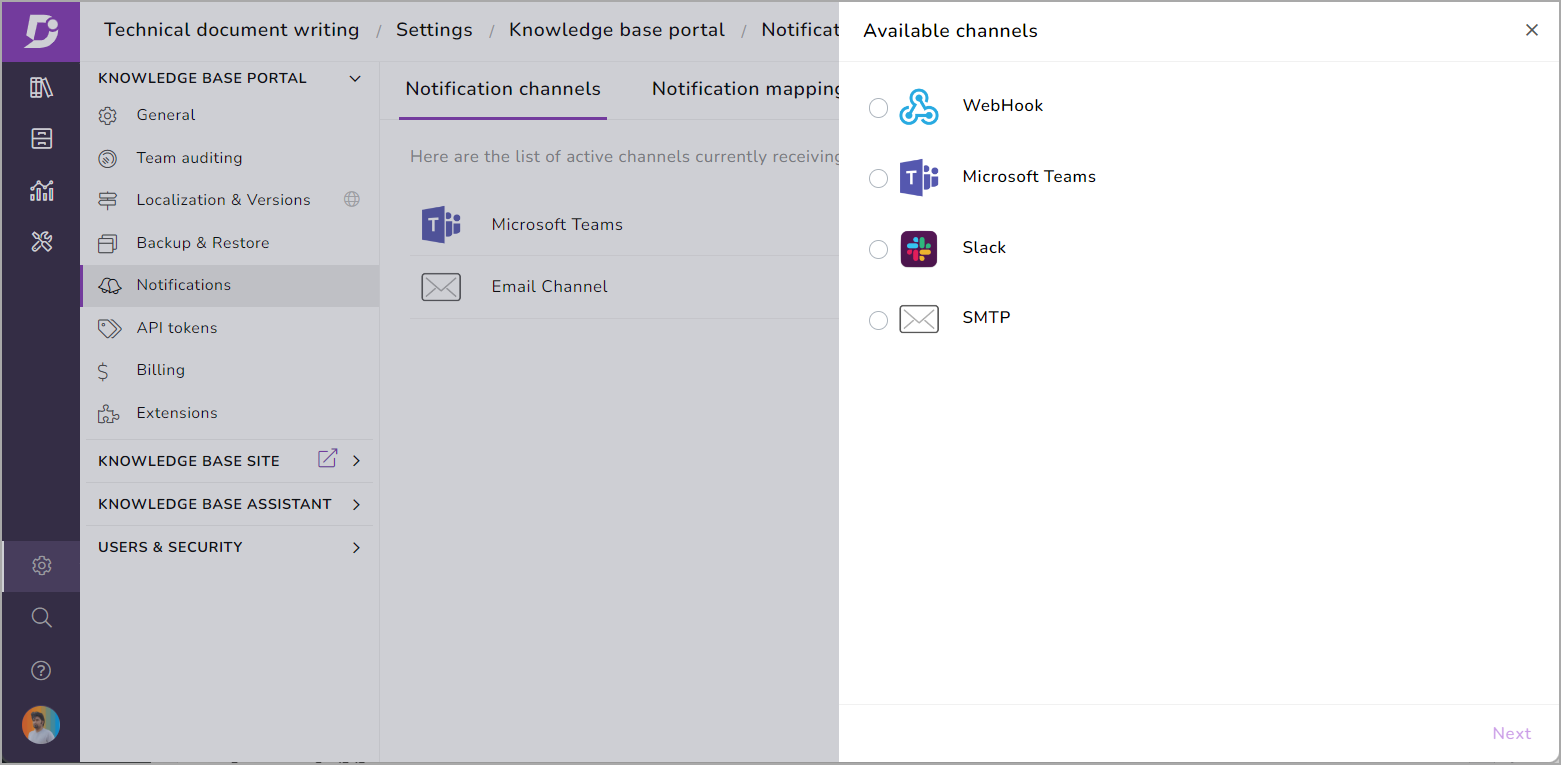Click the Billing dollar icon

(103, 371)
